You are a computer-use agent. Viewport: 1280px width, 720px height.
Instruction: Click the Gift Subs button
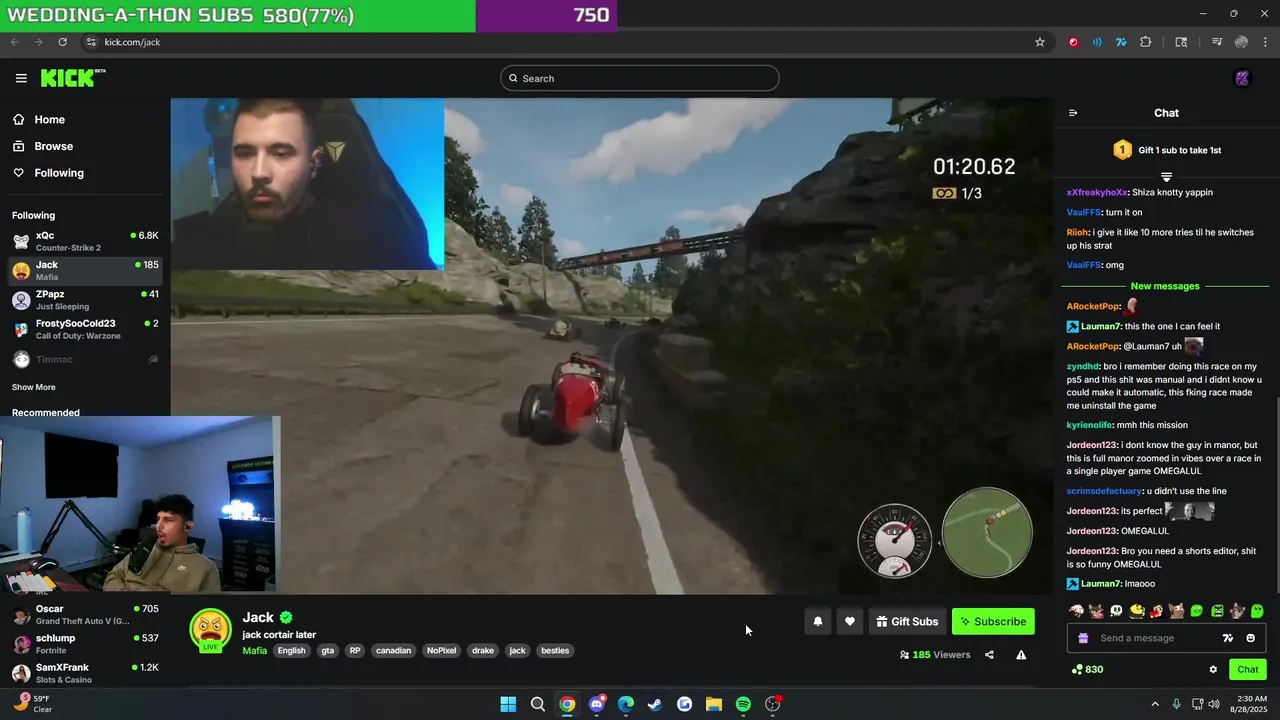tap(907, 621)
